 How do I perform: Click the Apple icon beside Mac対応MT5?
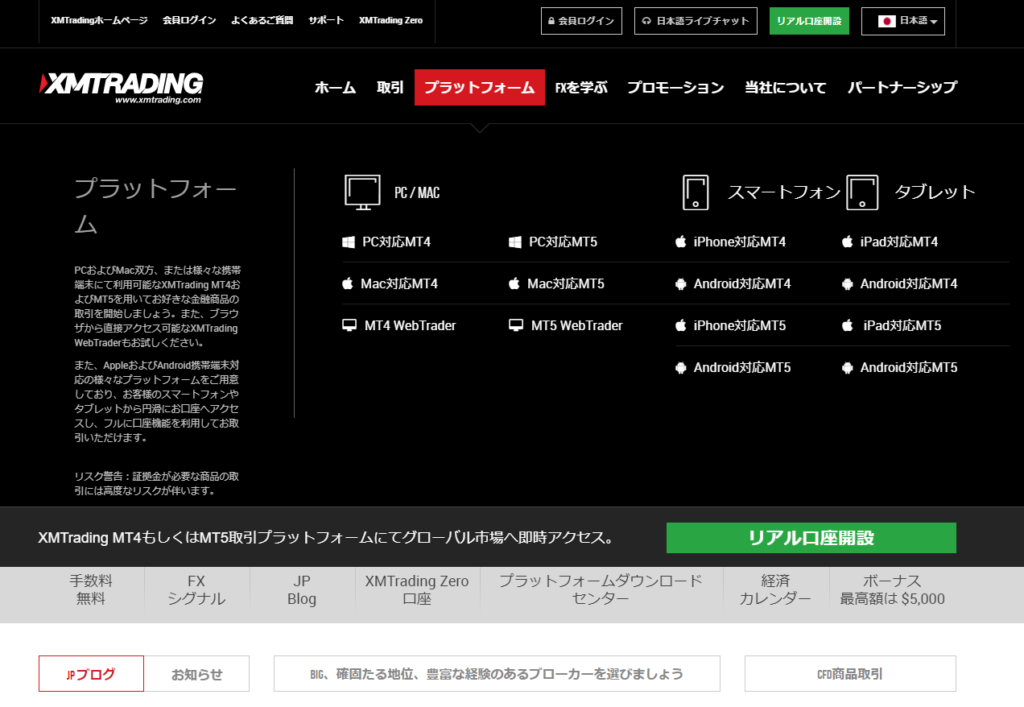(x=515, y=284)
